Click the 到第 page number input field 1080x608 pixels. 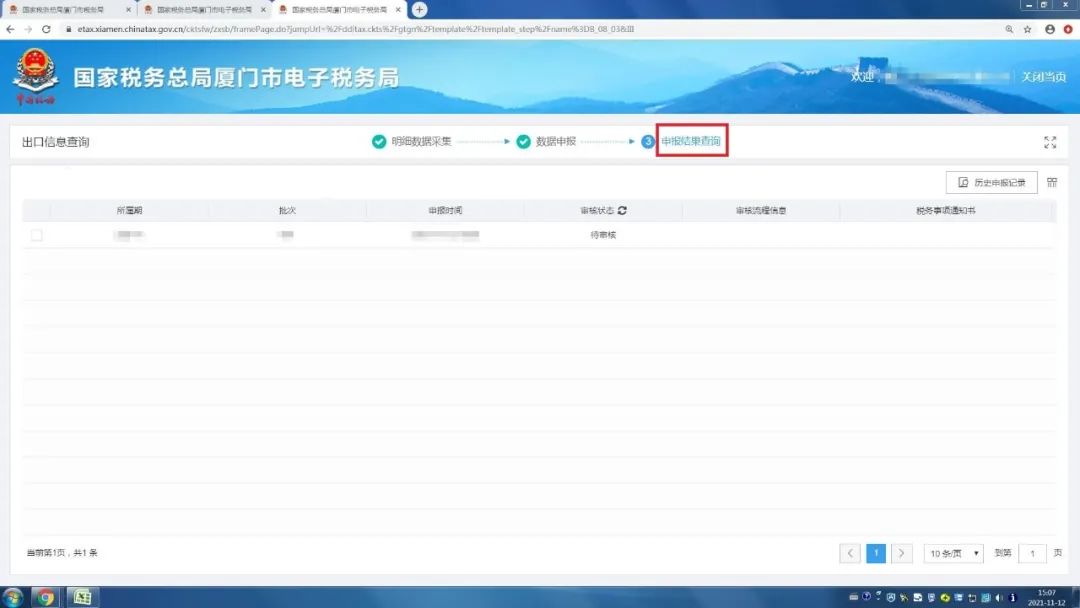point(1032,553)
